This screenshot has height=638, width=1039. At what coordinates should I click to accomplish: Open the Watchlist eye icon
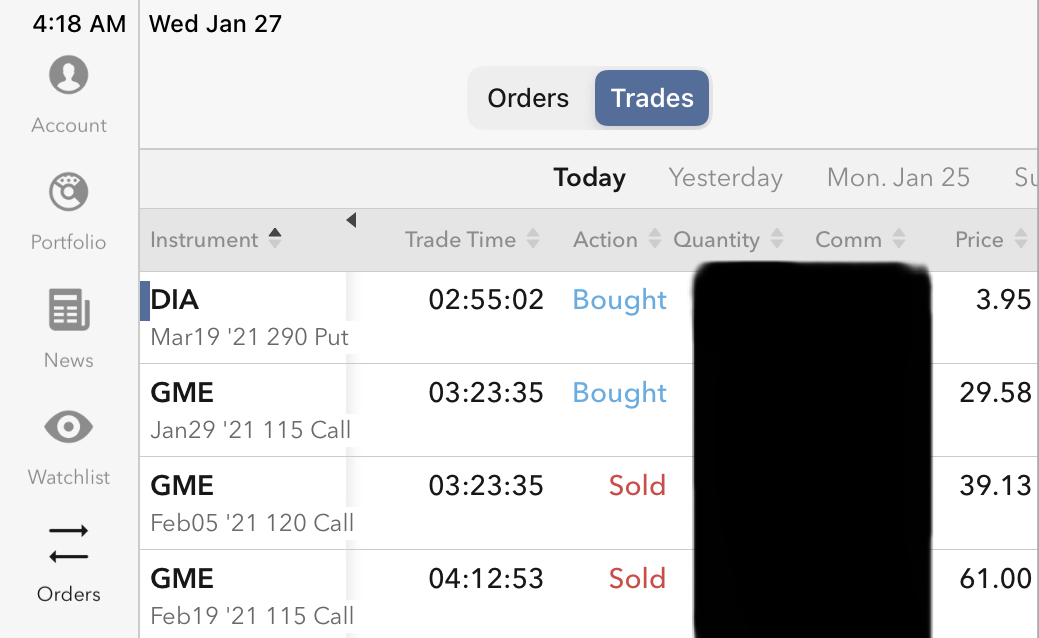[69, 427]
